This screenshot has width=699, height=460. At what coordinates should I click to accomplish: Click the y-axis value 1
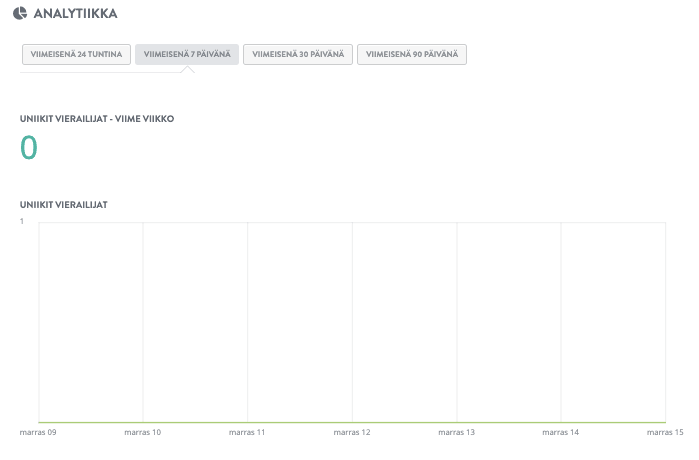[21, 221]
